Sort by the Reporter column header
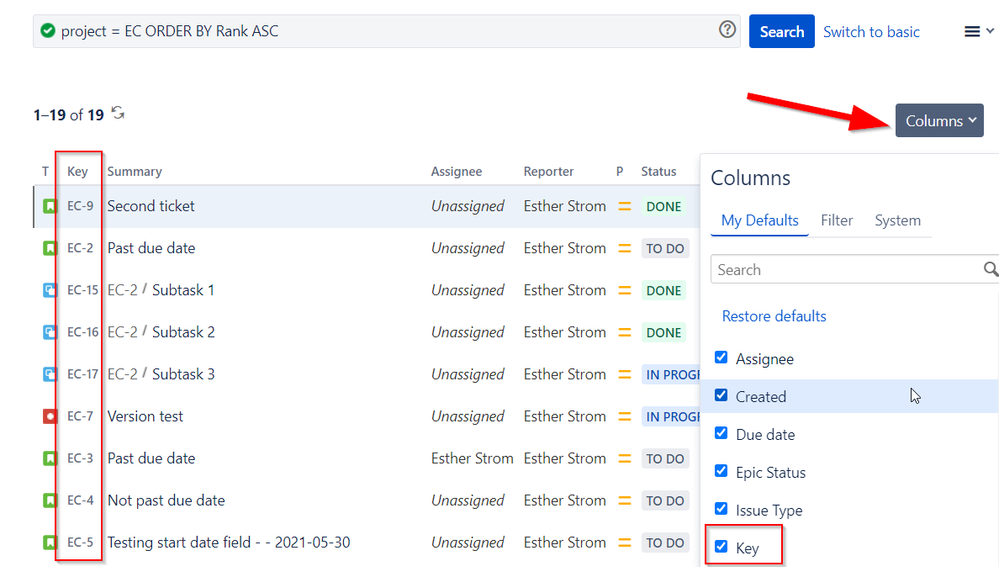The width and height of the screenshot is (999, 567). coord(549,171)
